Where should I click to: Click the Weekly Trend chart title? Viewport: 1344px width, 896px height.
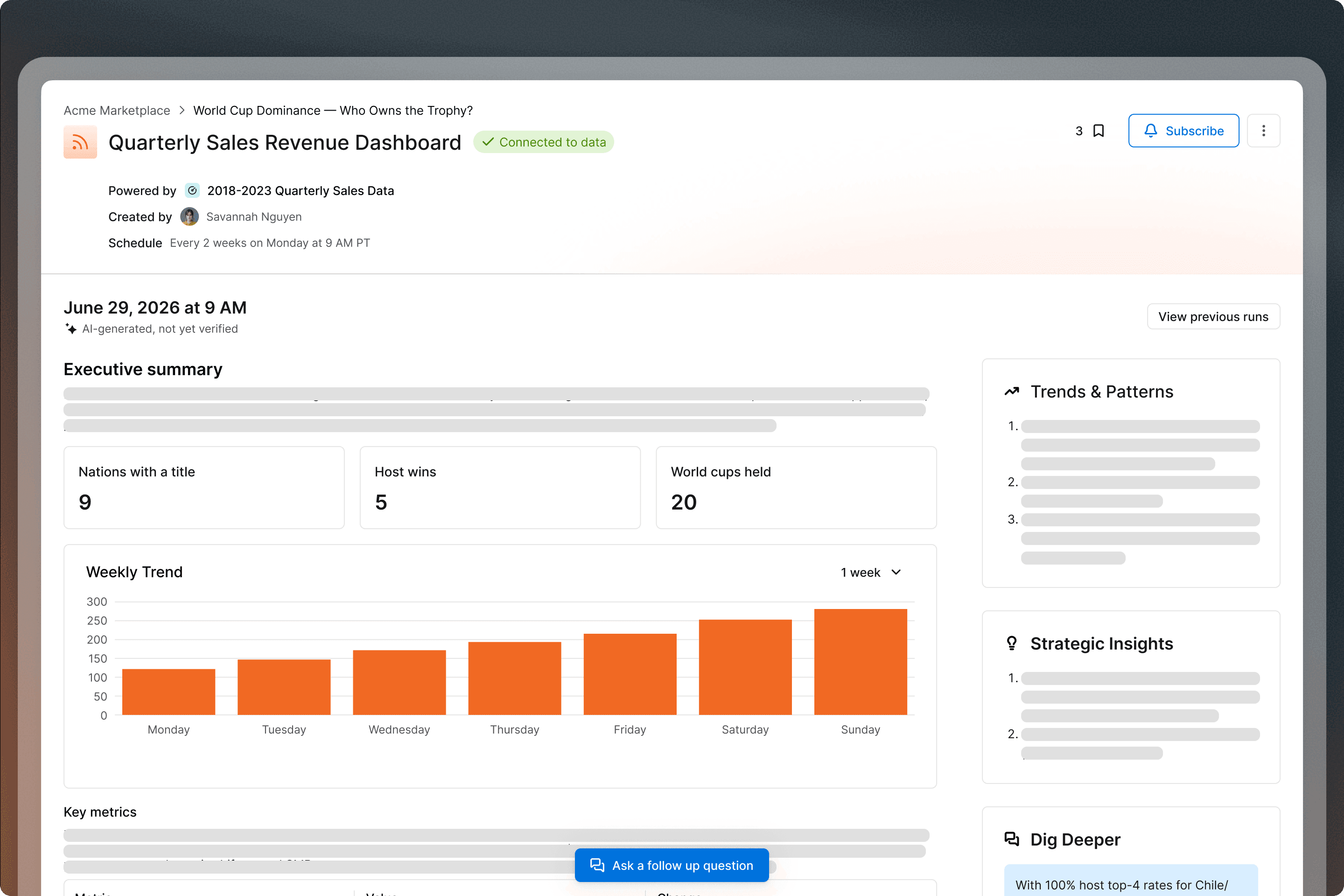(x=134, y=572)
